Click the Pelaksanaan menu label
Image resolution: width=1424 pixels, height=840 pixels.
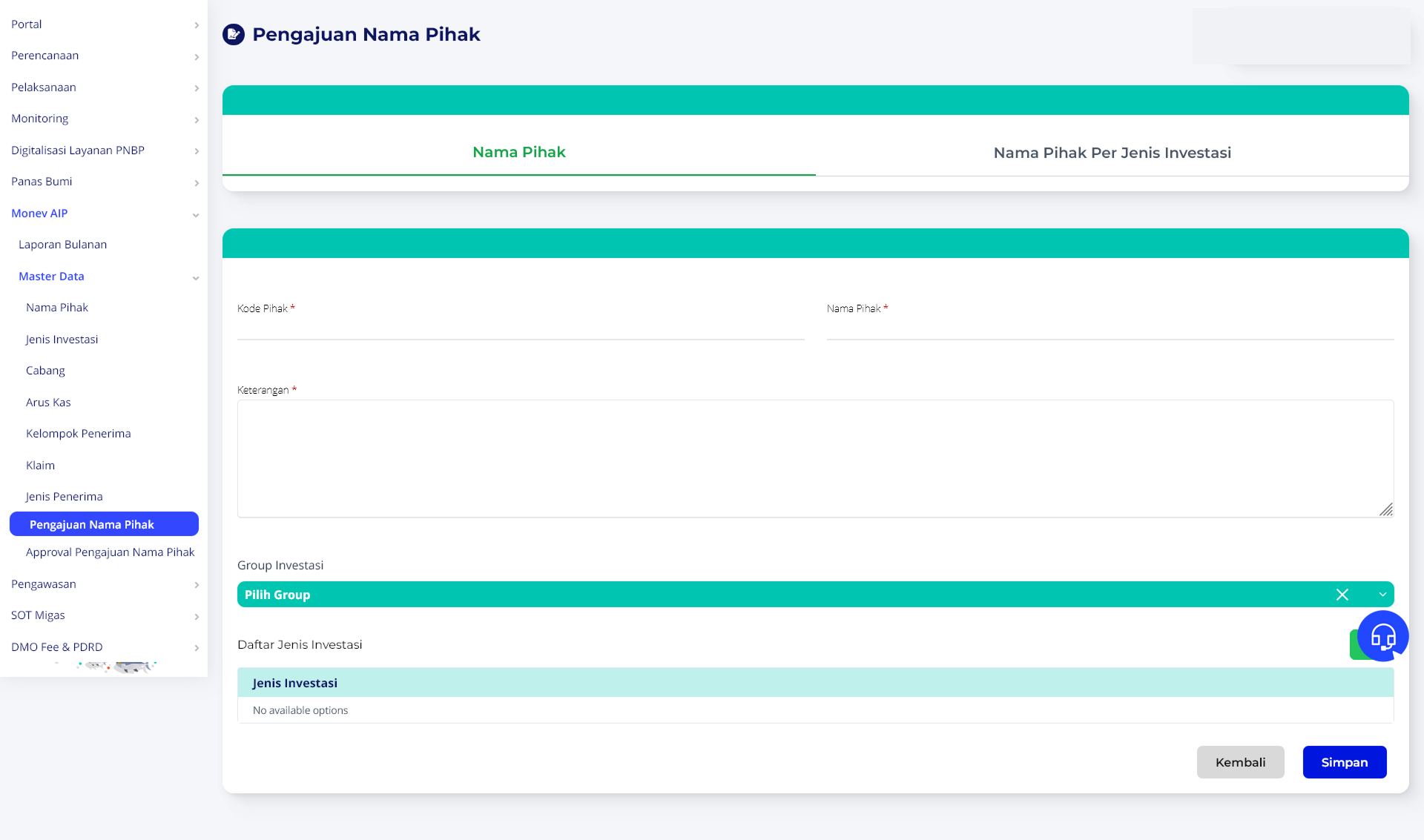(x=44, y=87)
